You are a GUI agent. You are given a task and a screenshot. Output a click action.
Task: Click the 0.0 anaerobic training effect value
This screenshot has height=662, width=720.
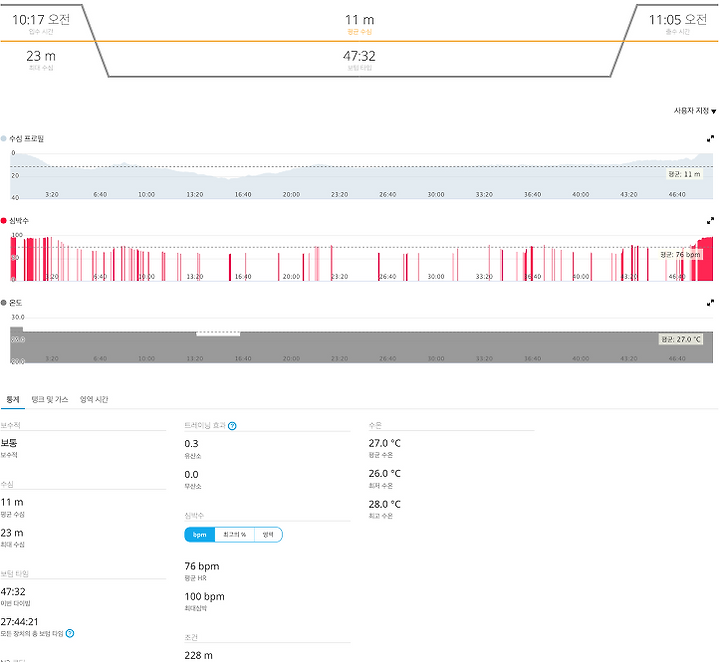click(191, 475)
